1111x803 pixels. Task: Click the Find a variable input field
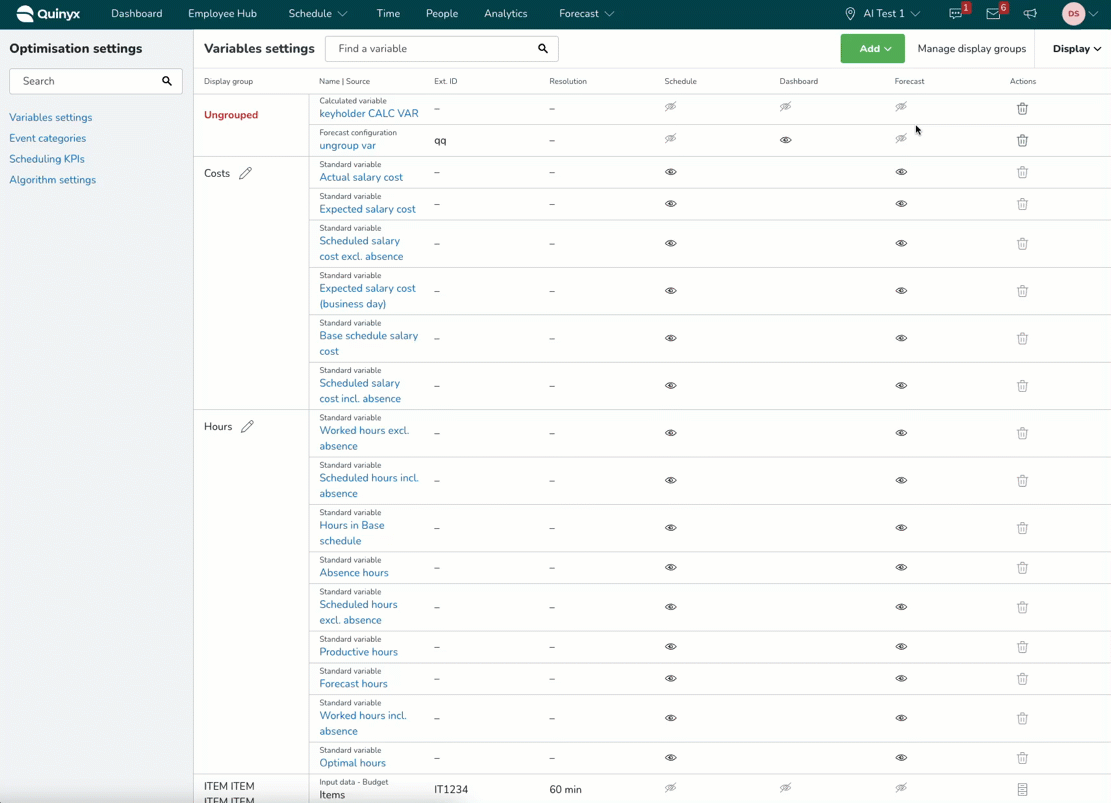441,48
